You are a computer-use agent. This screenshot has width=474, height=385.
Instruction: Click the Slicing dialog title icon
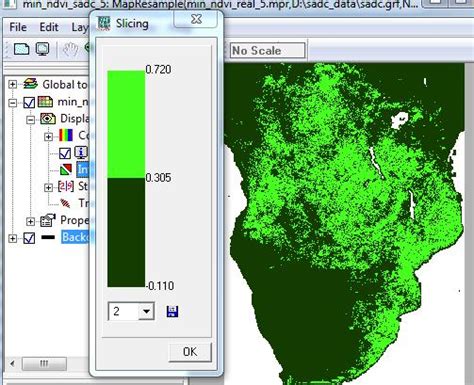click(103, 24)
